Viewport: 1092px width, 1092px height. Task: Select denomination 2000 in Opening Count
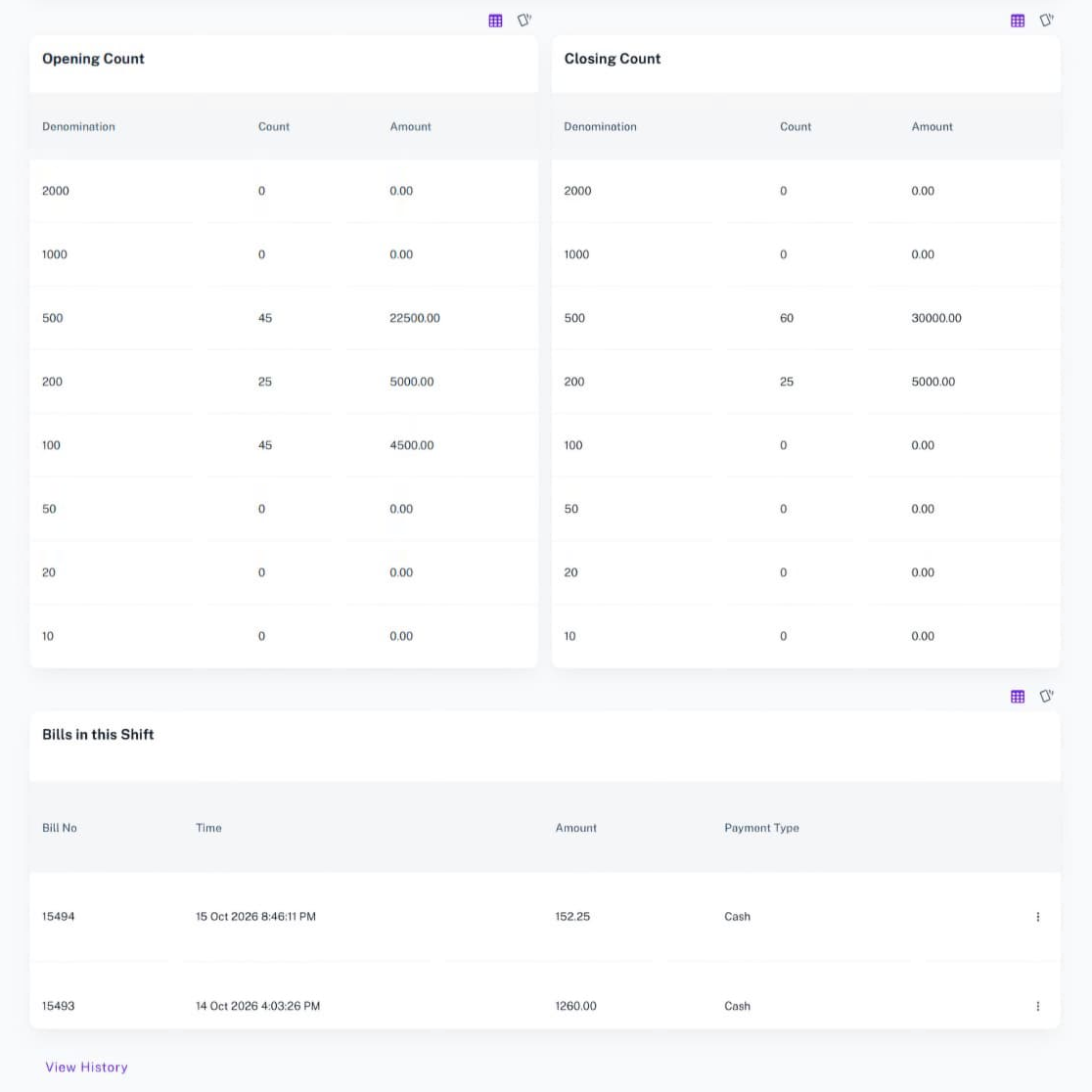tap(55, 191)
